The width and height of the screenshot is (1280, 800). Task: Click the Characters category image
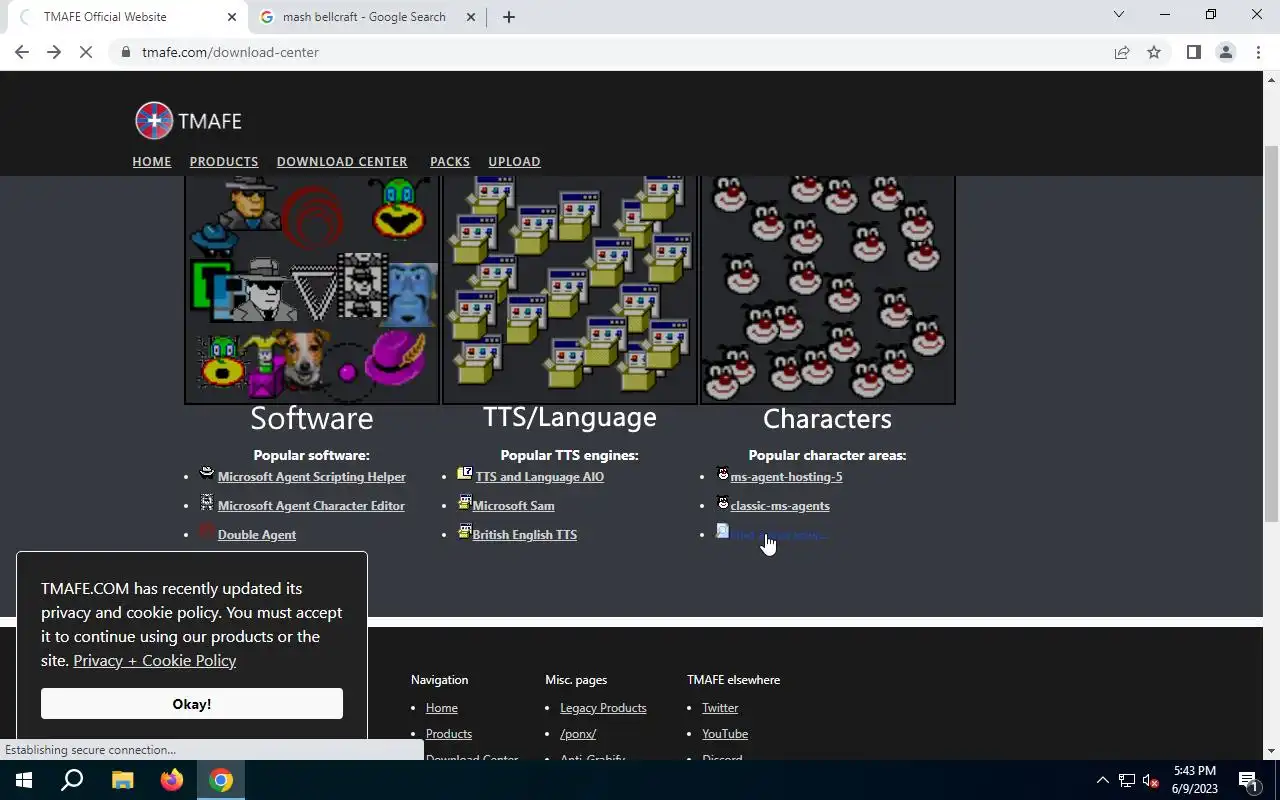(828, 290)
